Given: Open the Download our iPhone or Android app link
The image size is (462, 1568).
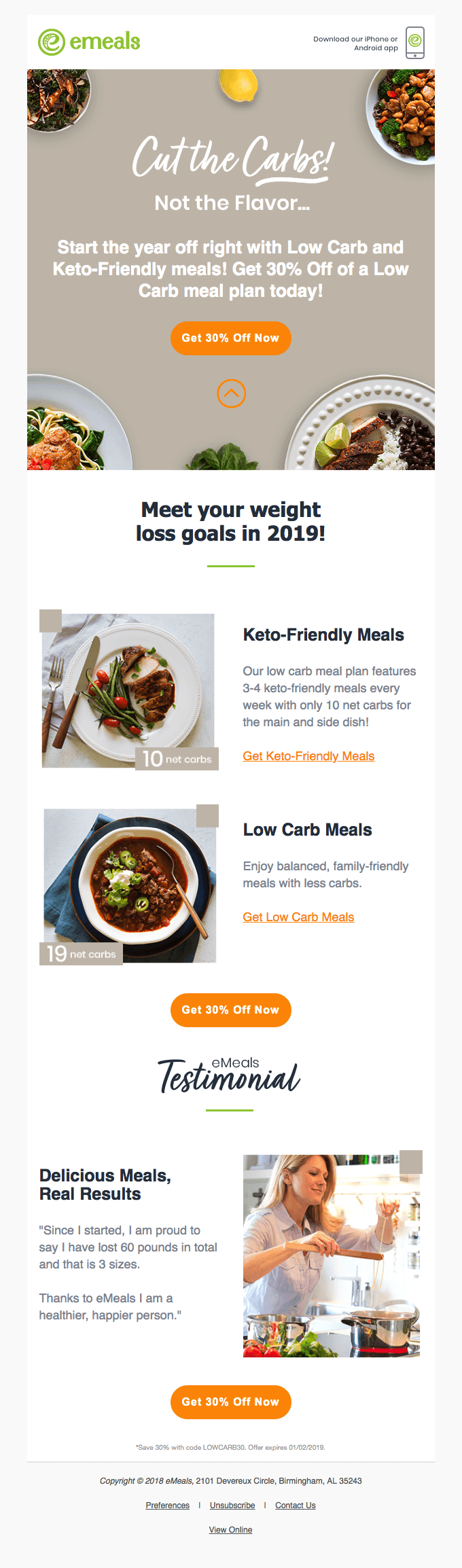Looking at the screenshot, I should (x=355, y=43).
